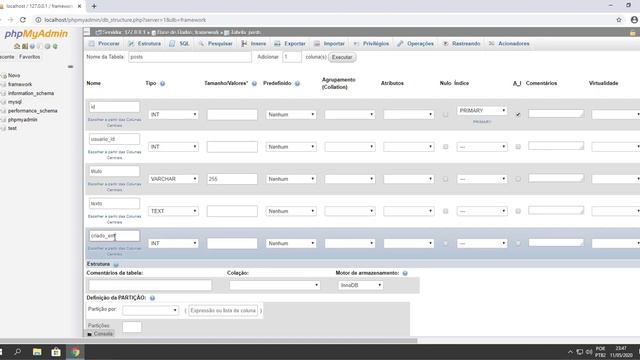640x360 pixels.
Task: Click the padlock icon at top-right of page
Action: 633,32
